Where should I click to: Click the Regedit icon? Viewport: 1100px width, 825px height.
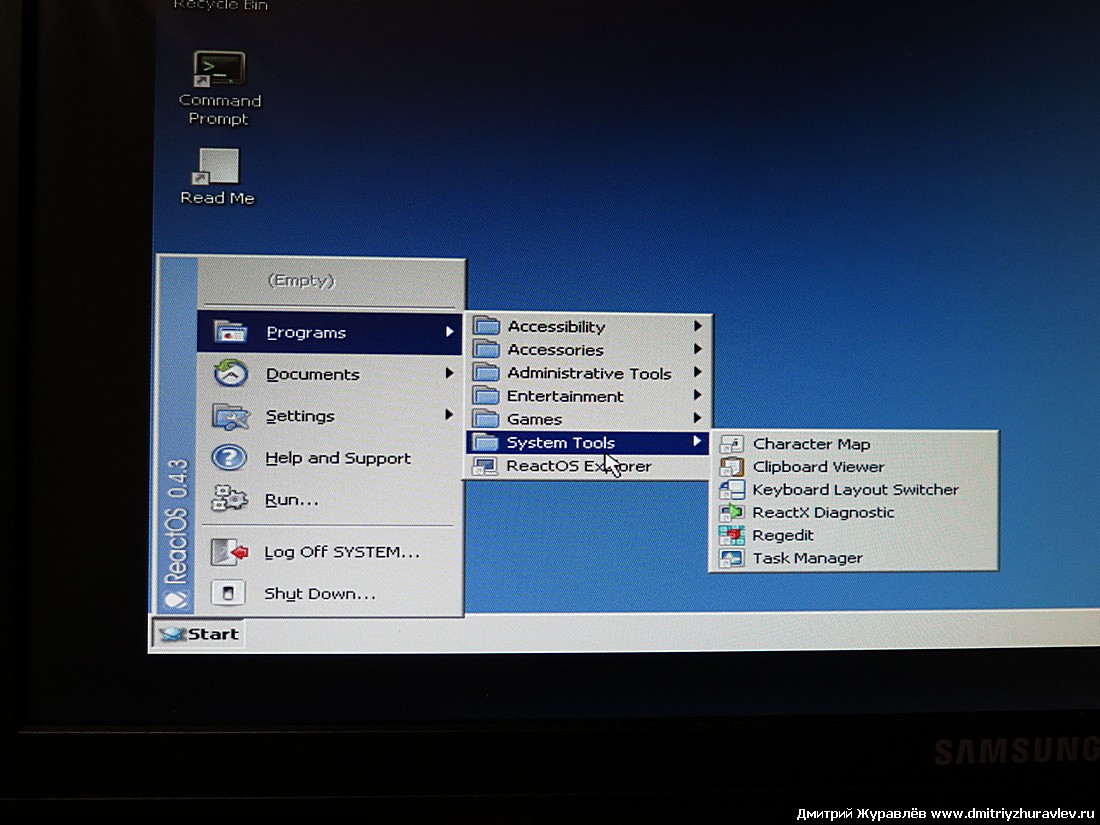[732, 535]
